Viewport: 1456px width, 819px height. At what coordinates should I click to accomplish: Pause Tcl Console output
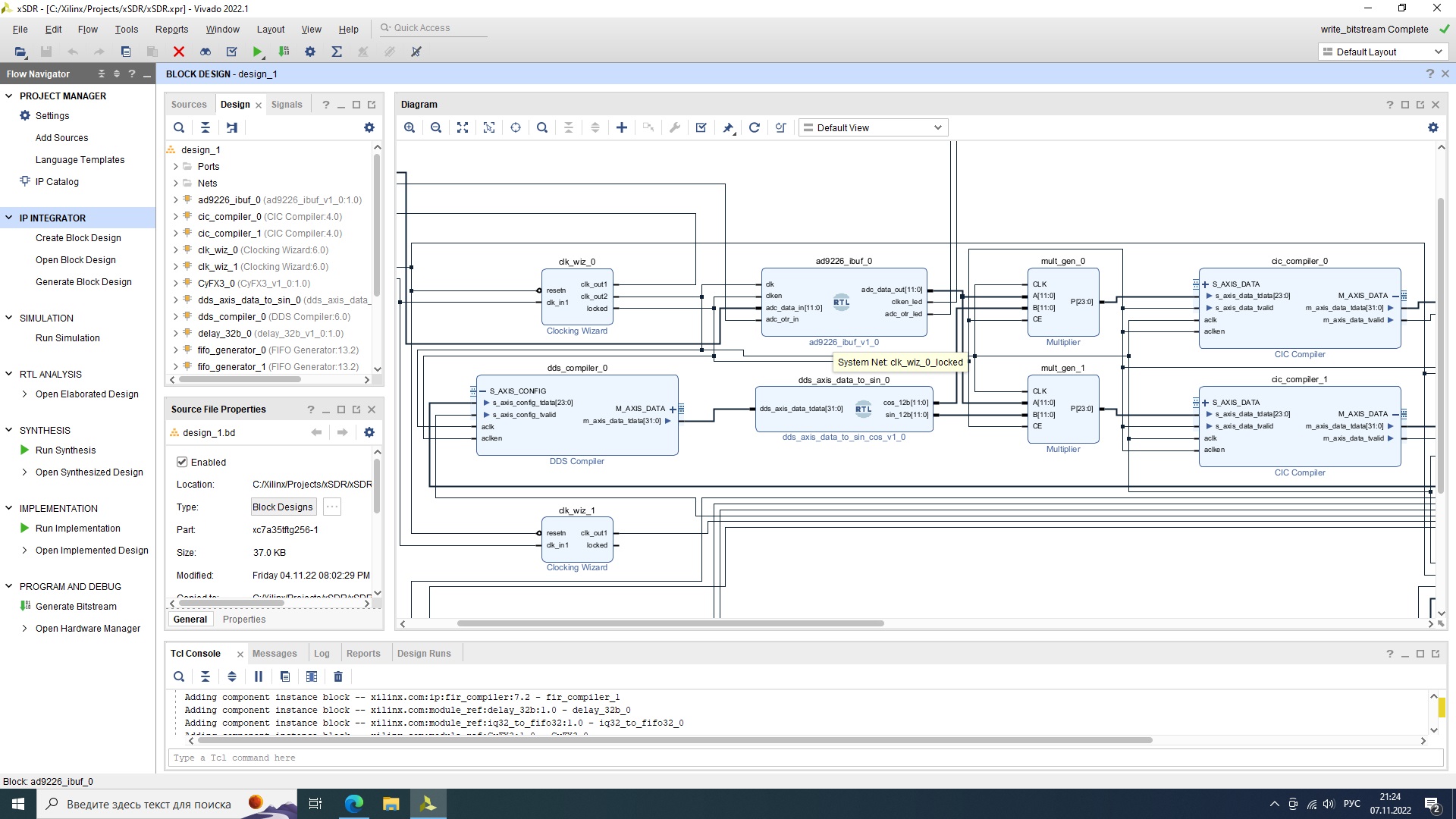(259, 676)
